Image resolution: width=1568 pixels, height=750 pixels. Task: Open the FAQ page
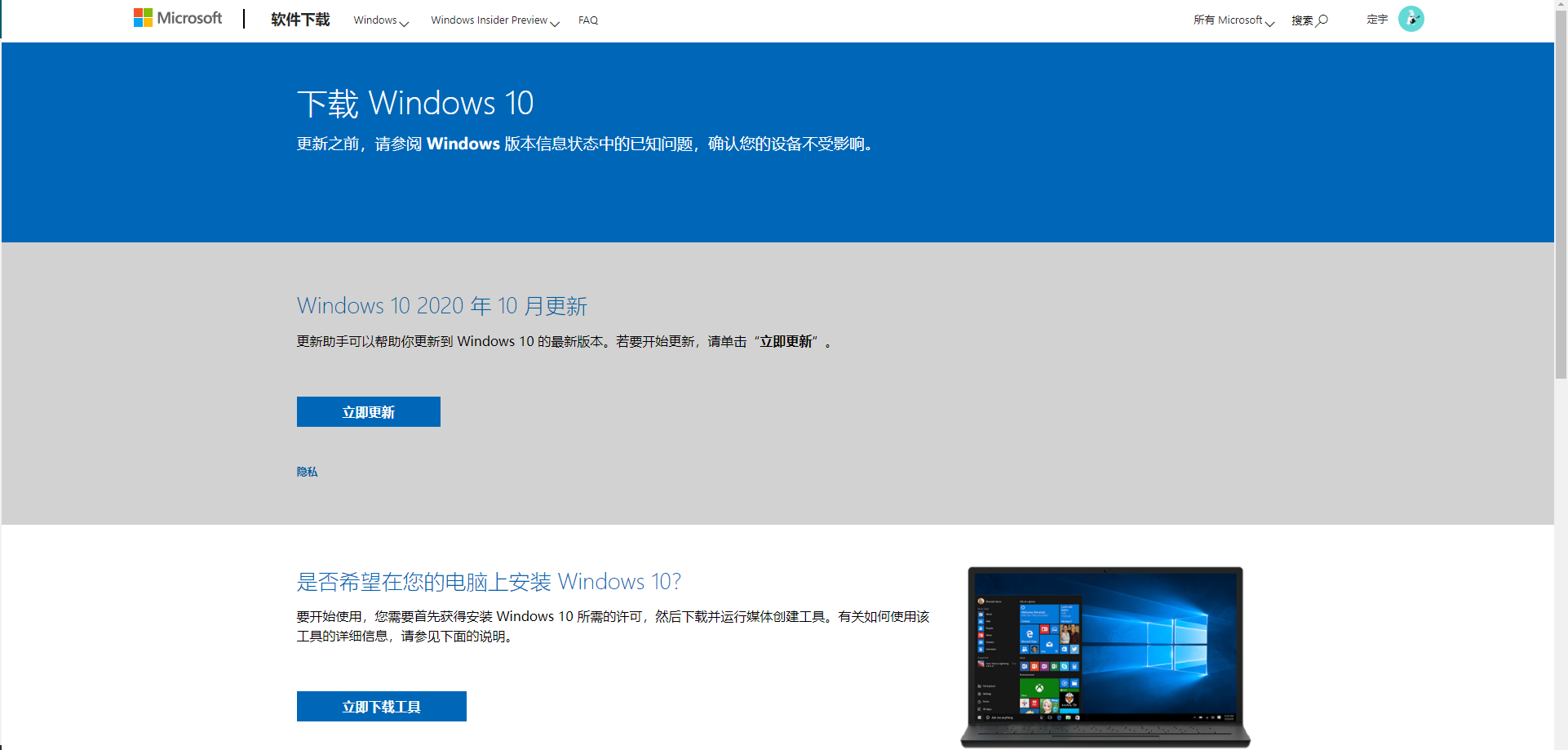588,20
